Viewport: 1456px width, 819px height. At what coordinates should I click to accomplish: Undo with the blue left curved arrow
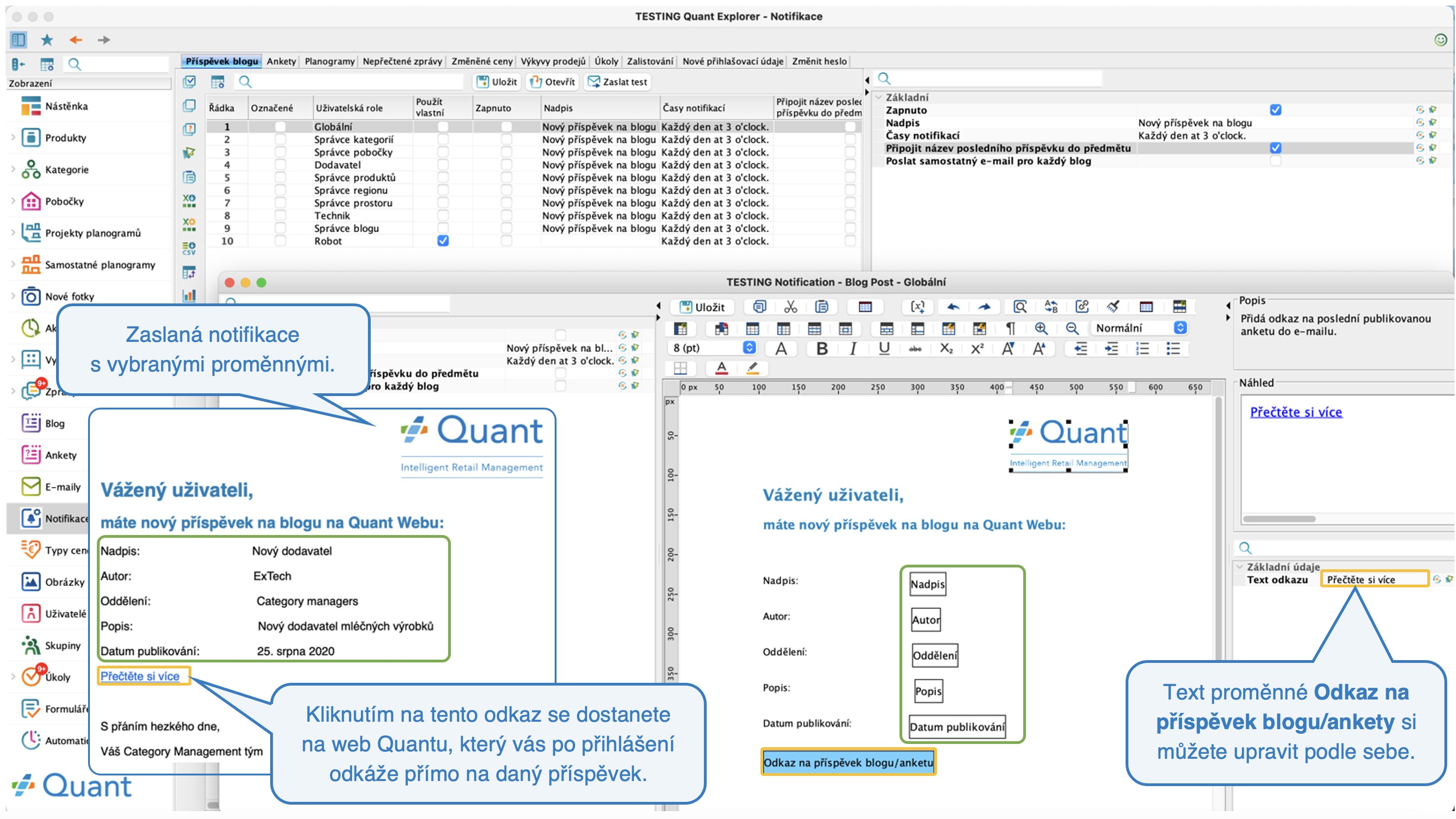point(953,307)
